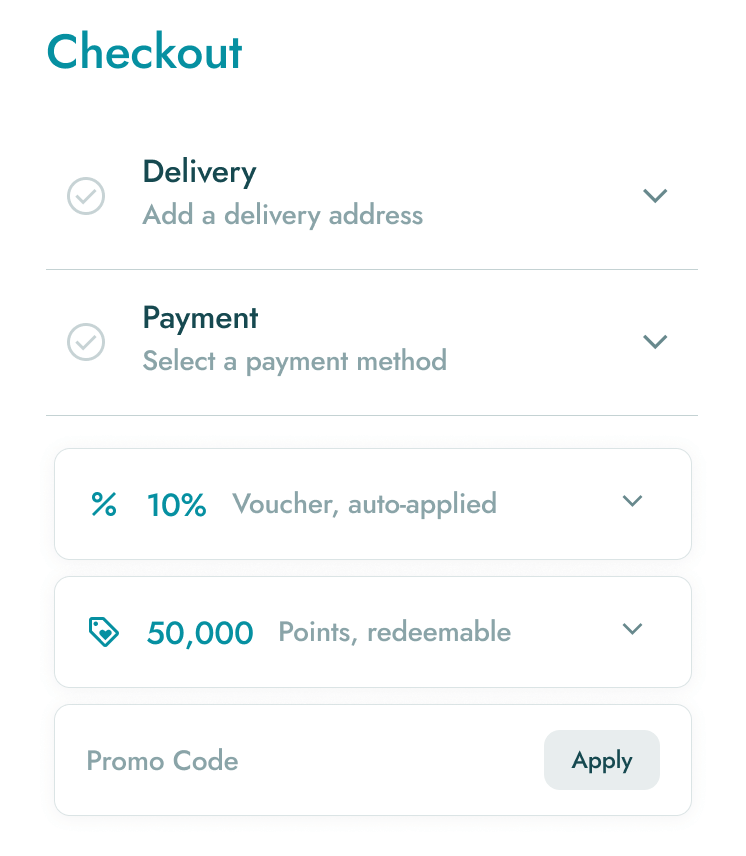Click the "Select a payment method" text
746x856 pixels.
point(295,360)
